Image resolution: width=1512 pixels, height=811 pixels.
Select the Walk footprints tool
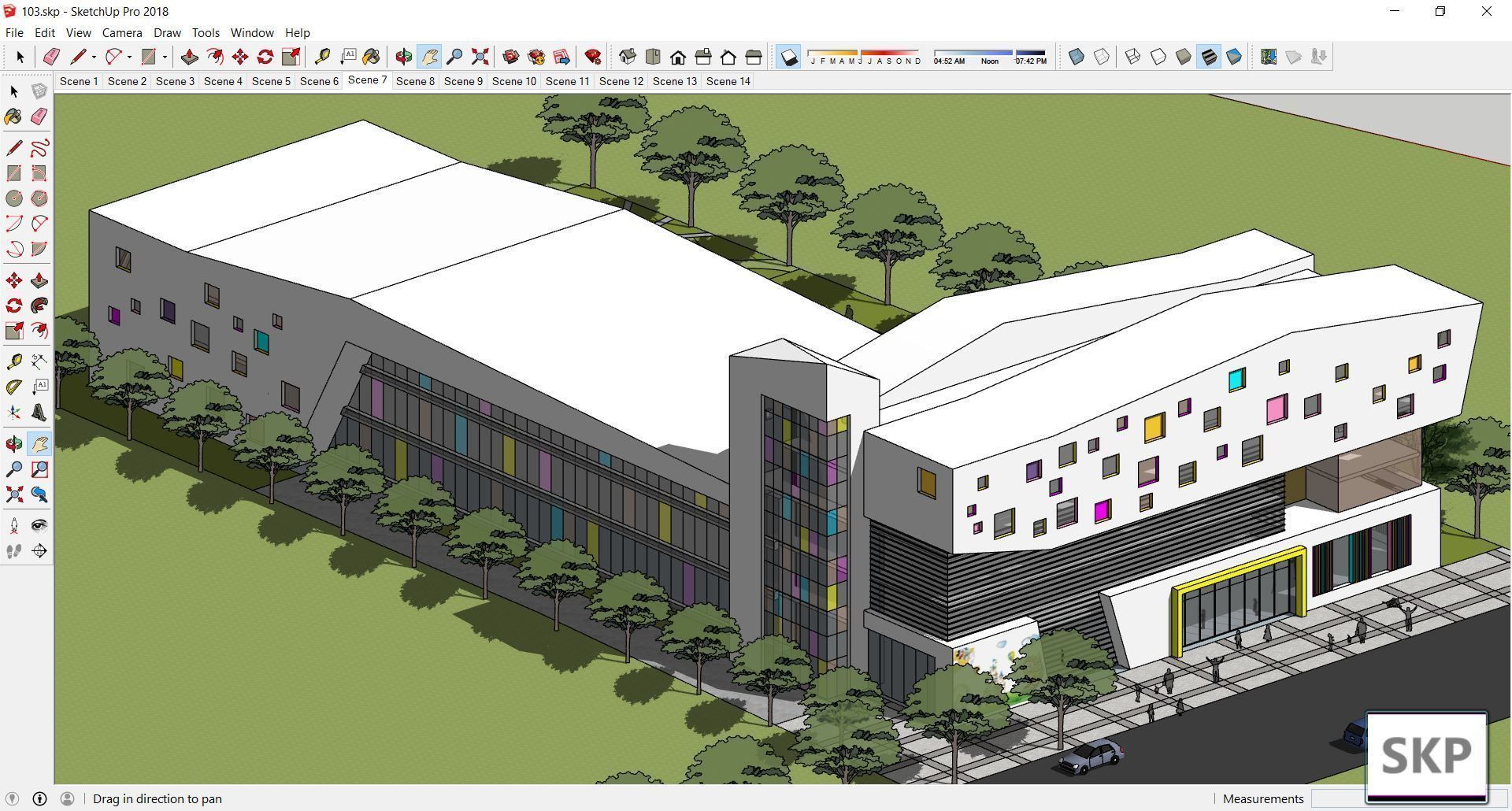click(14, 551)
